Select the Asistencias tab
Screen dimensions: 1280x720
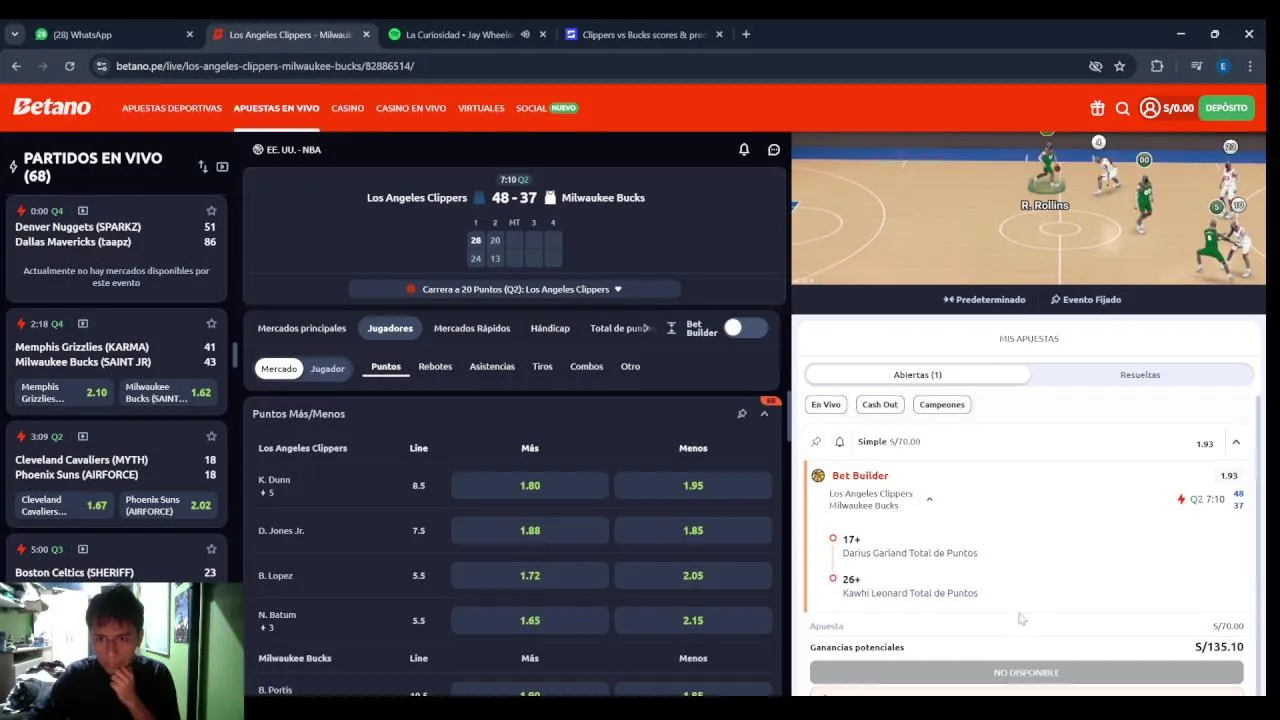point(492,367)
